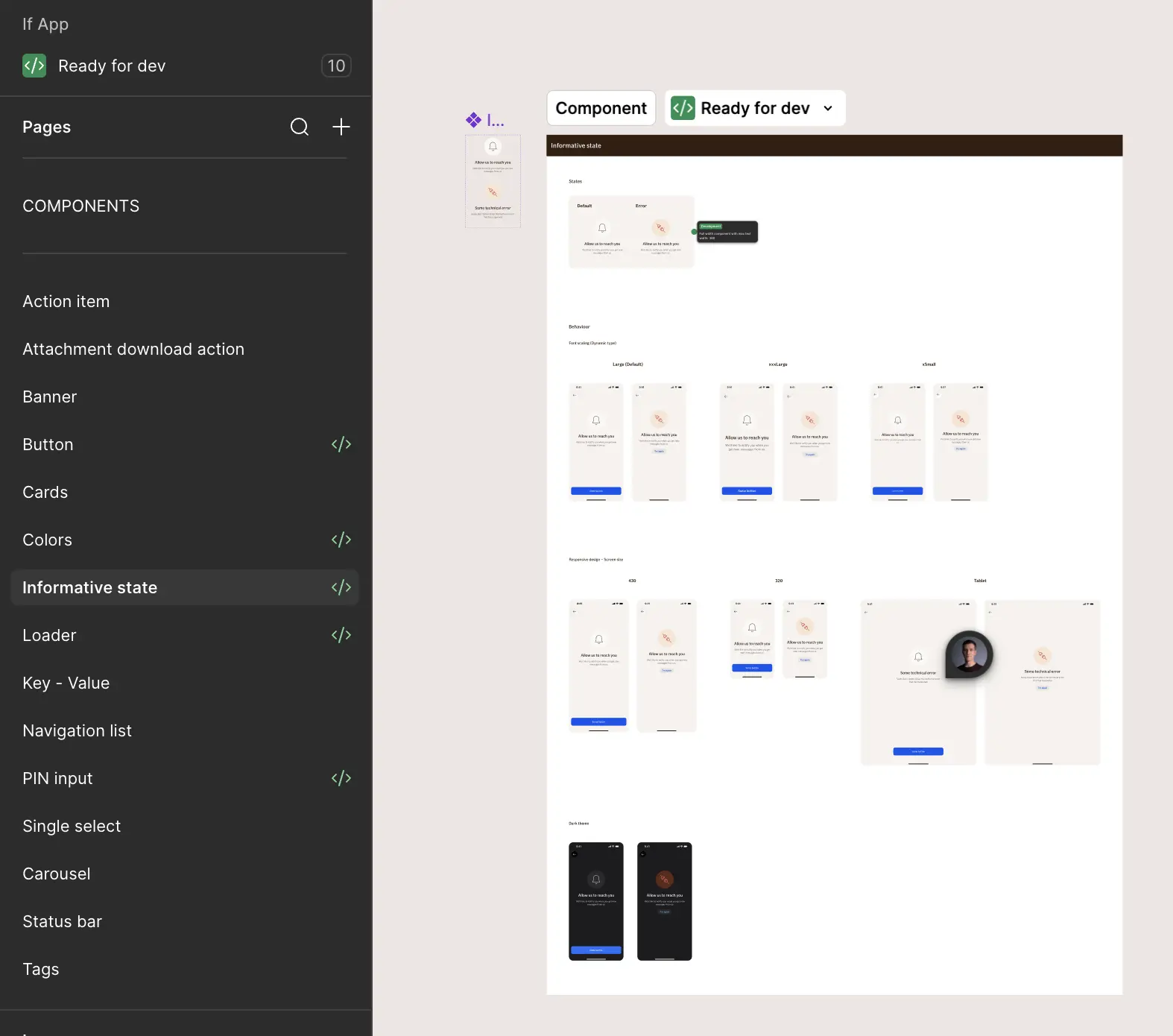Click the dev-ready code icon beside PIN input
This screenshot has width=1173, height=1036.
click(341, 778)
